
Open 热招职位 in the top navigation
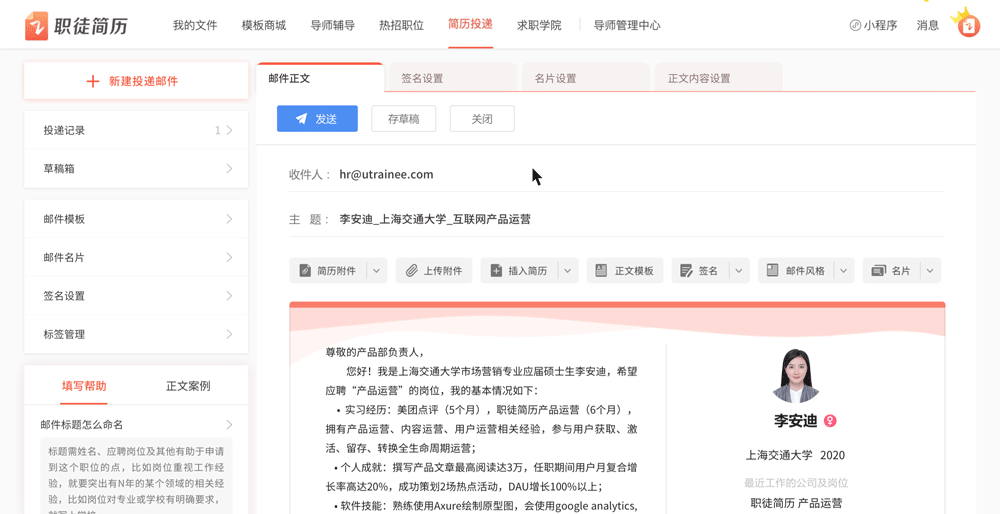coord(402,26)
